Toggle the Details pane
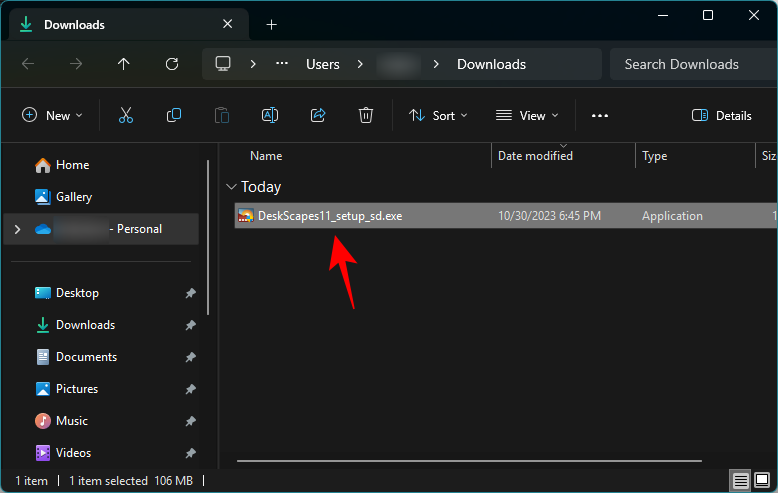 point(721,116)
